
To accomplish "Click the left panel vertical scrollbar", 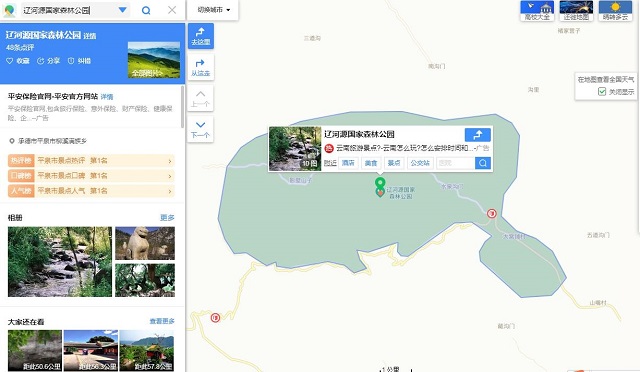I will point(182,107).
